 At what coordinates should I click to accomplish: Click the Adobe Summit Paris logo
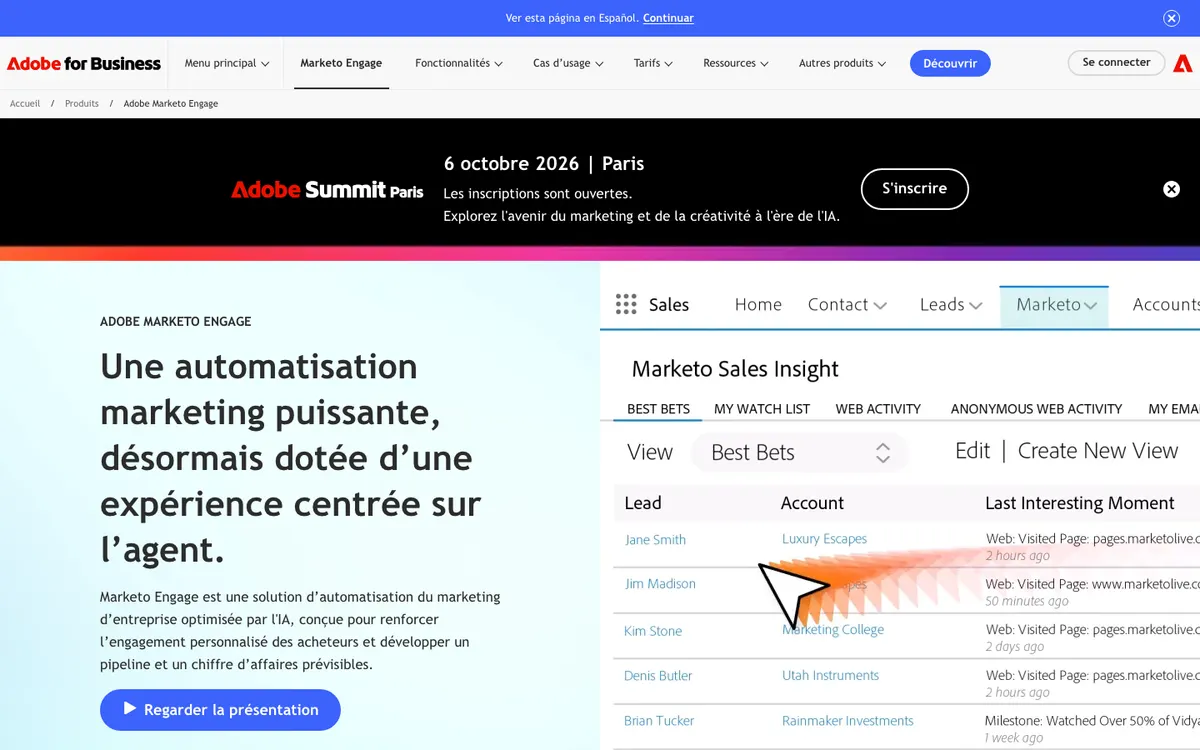tap(327, 189)
